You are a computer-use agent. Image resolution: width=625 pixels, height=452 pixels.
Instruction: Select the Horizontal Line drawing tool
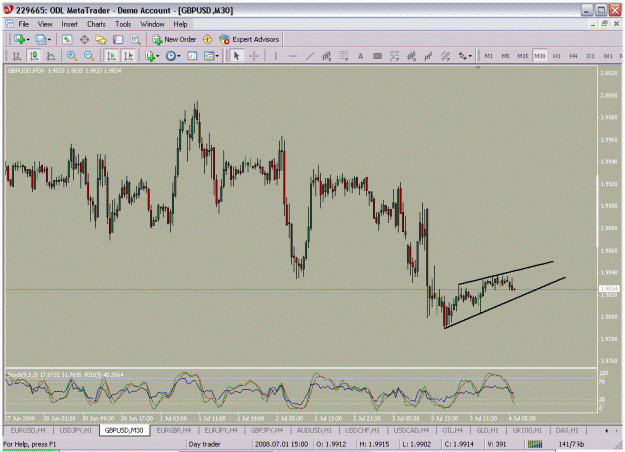293,56
